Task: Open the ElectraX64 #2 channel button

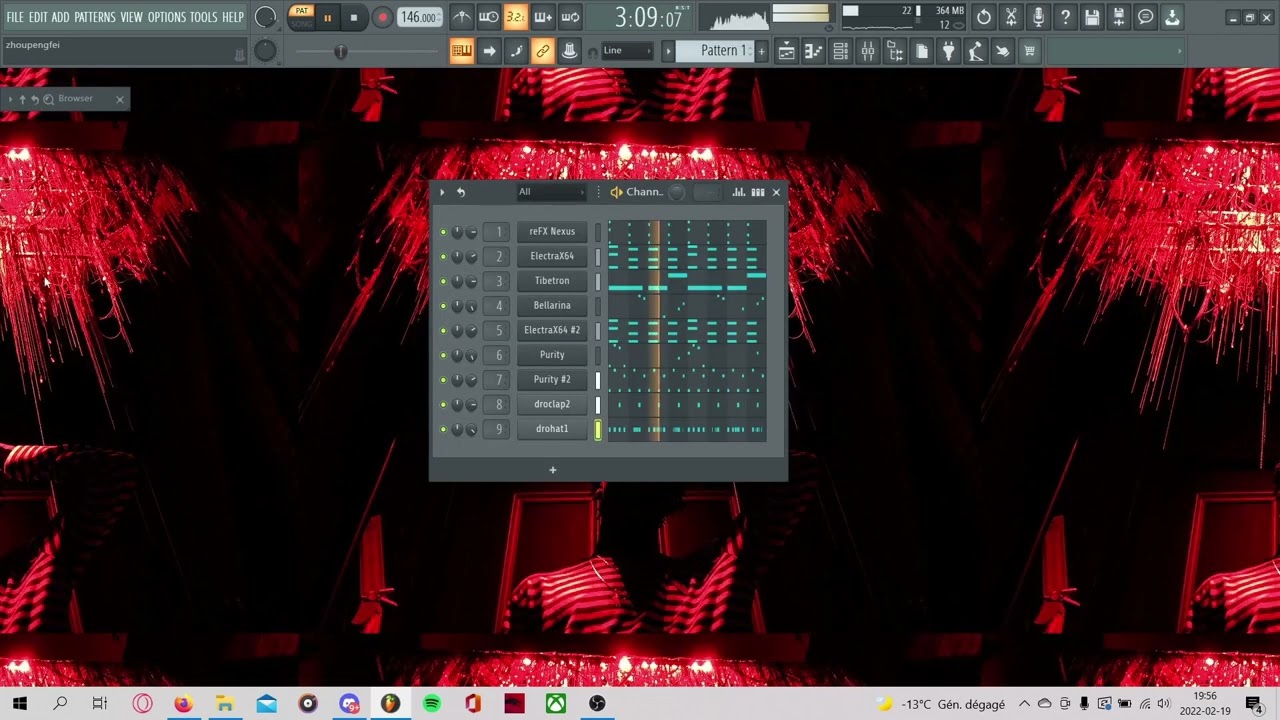Action: tap(552, 330)
